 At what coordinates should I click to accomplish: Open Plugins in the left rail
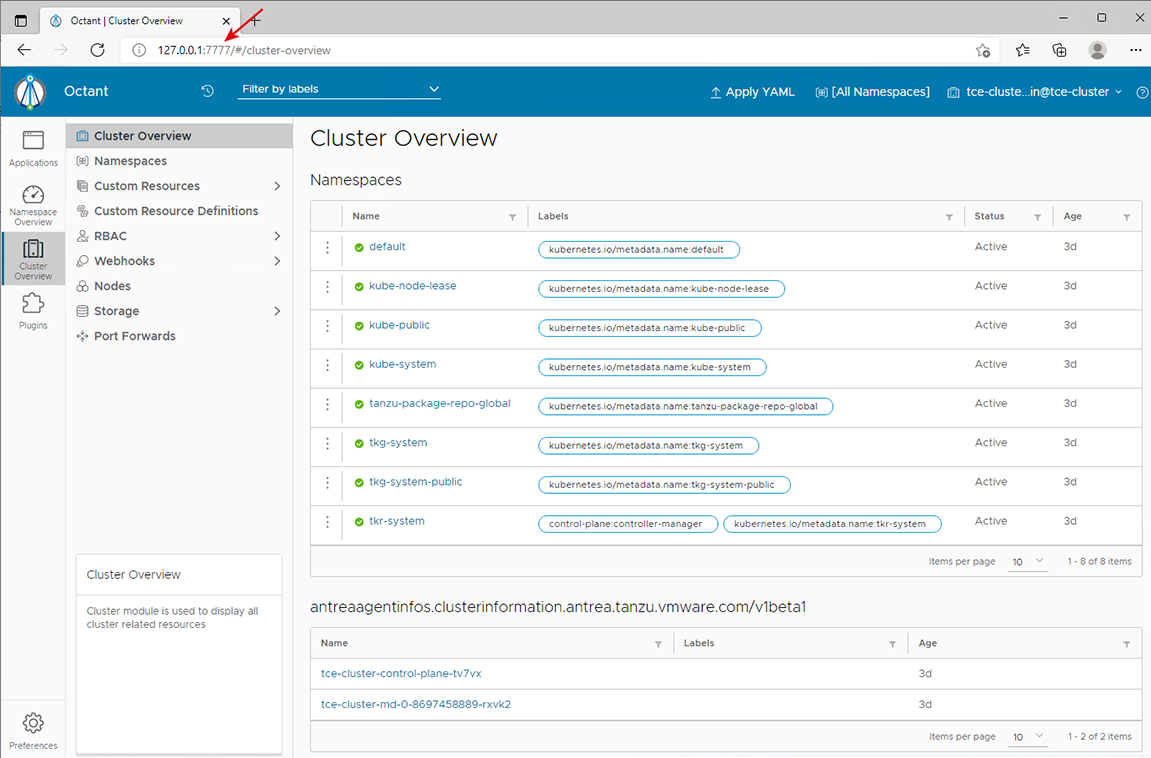tap(33, 311)
